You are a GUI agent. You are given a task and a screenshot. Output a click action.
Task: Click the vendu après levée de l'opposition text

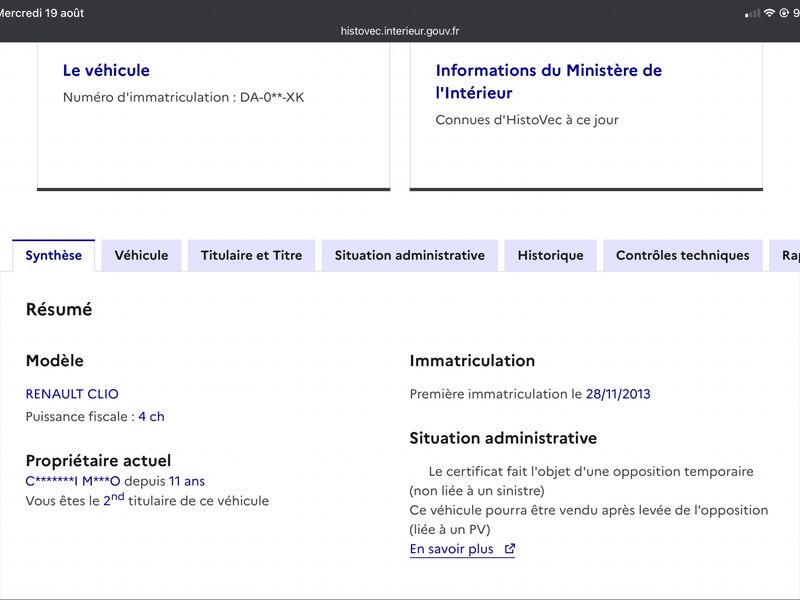point(589,519)
